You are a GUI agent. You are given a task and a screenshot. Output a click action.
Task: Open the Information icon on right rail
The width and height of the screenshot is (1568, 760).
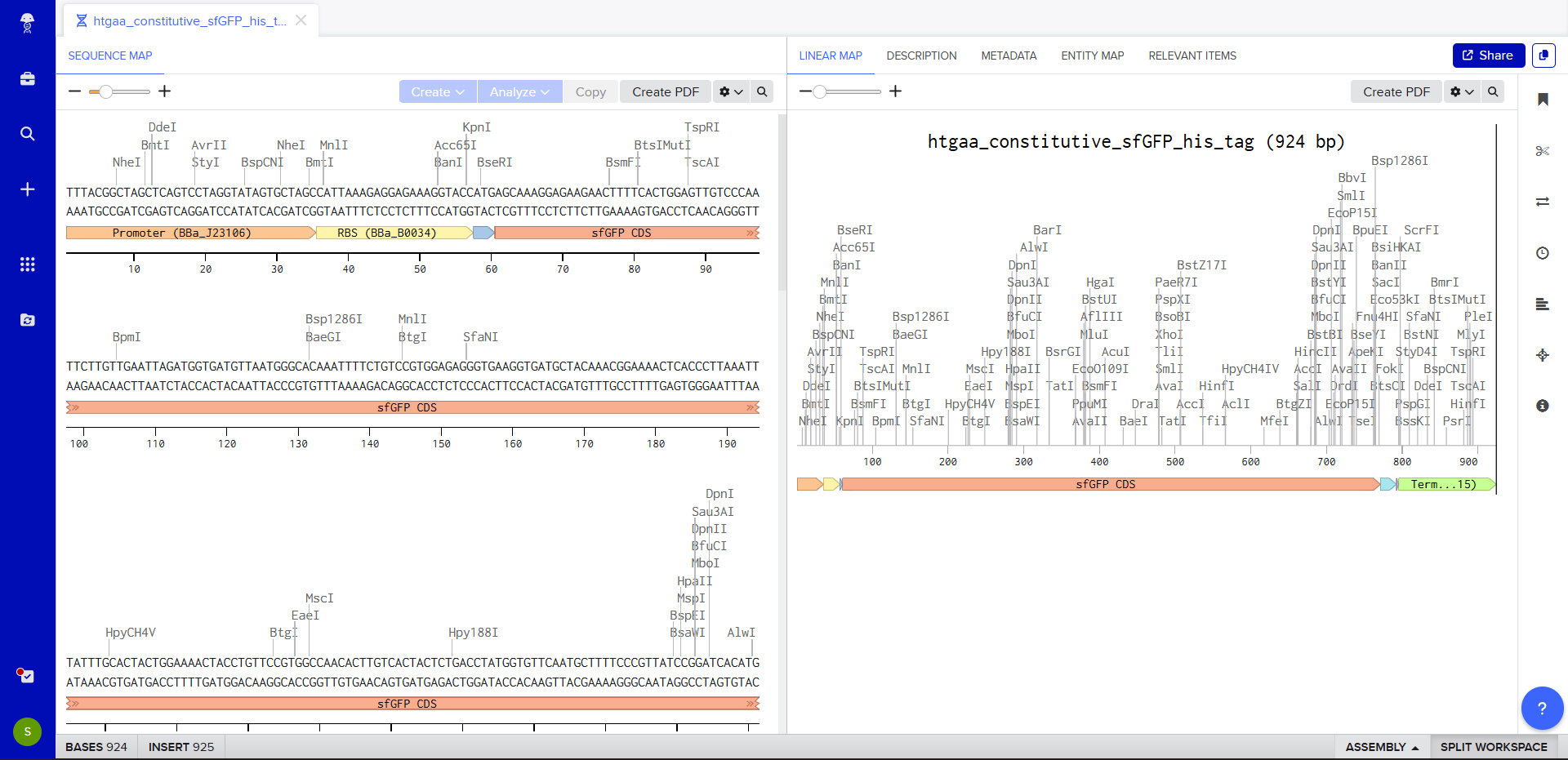click(x=1543, y=406)
